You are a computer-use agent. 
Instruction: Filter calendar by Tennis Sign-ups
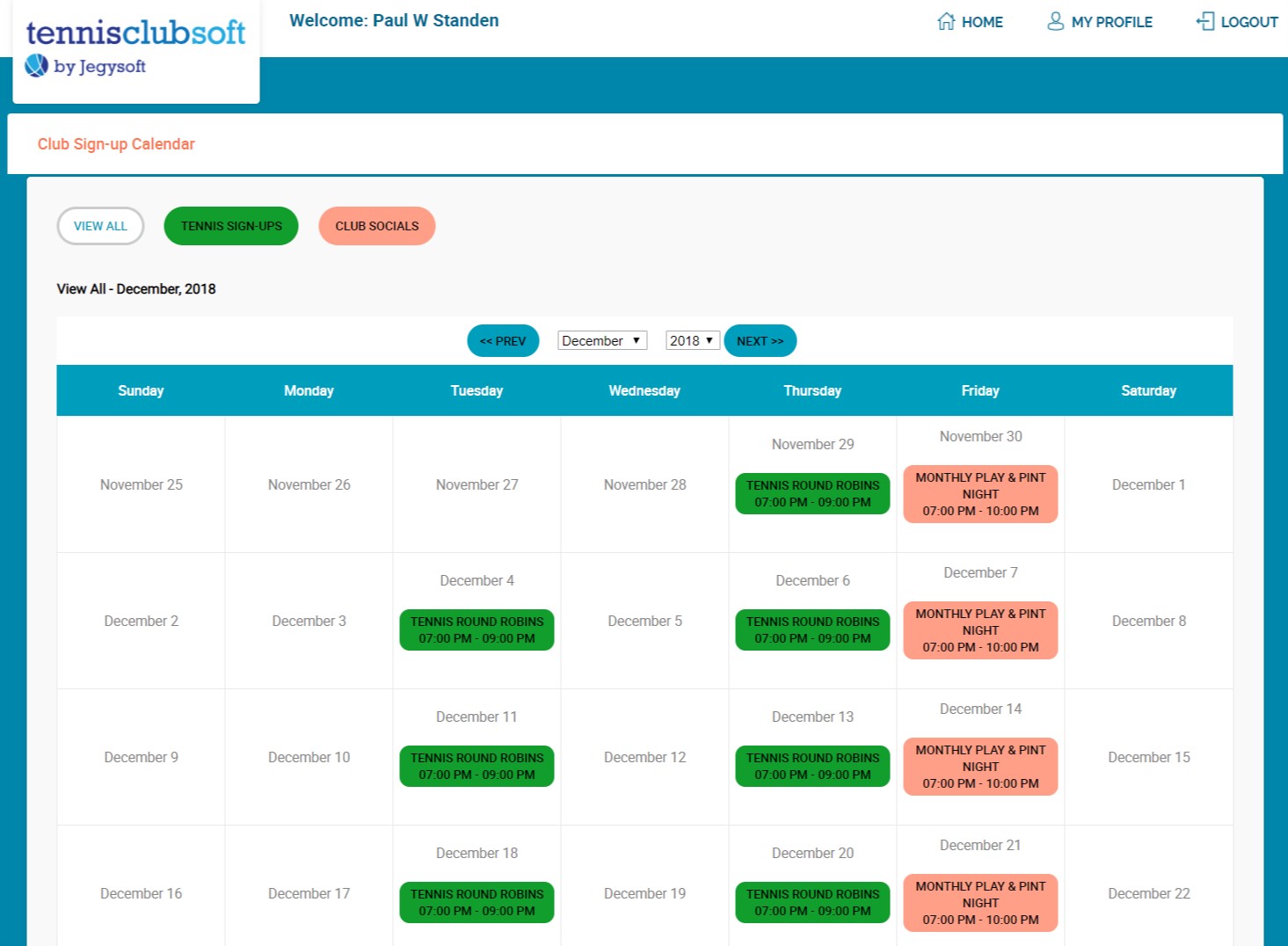pos(231,226)
